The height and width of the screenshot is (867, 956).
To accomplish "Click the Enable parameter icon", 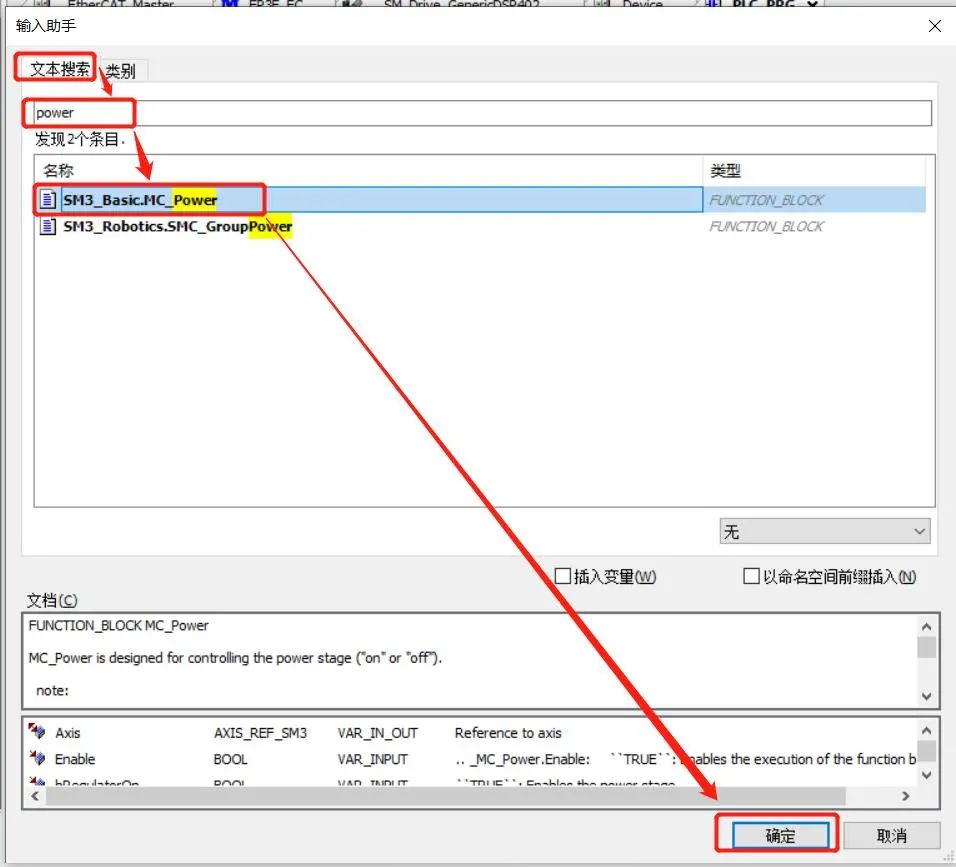I will [x=37, y=758].
